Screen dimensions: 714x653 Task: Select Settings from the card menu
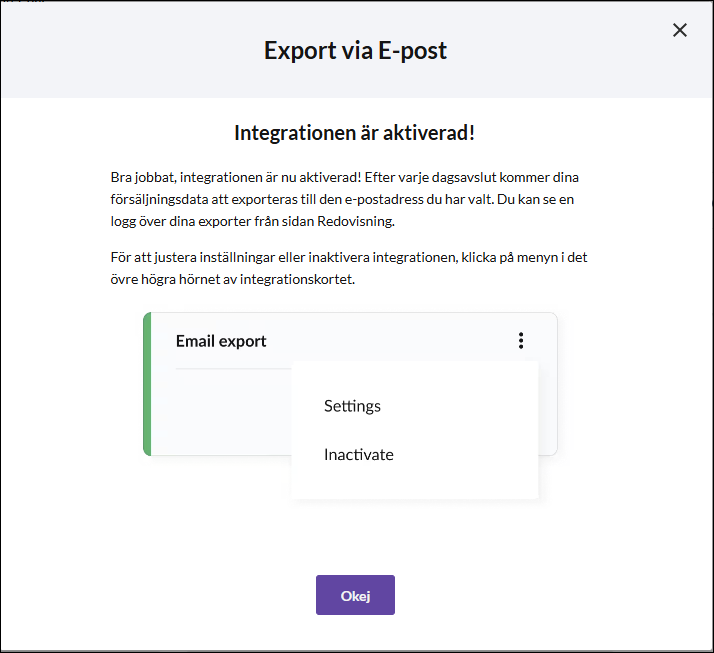coord(352,406)
